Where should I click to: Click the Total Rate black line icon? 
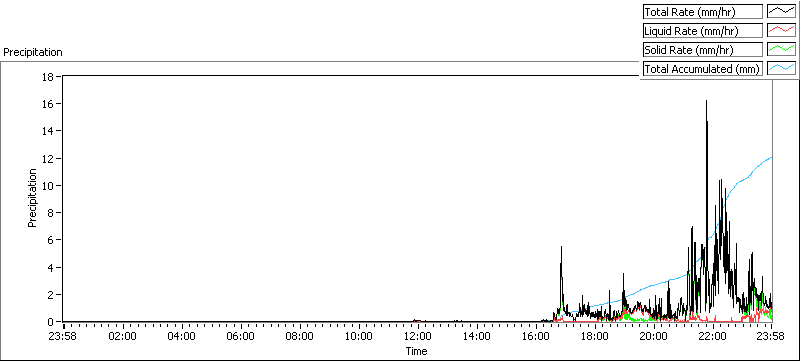781,11
